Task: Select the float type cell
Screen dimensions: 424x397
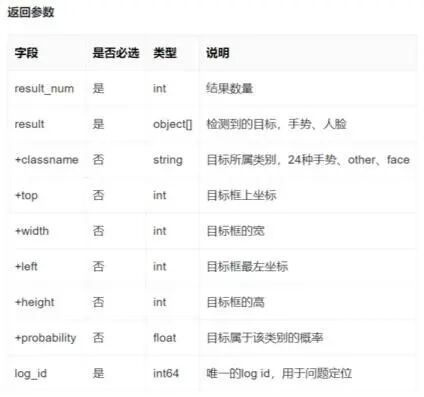Action: [x=164, y=338]
